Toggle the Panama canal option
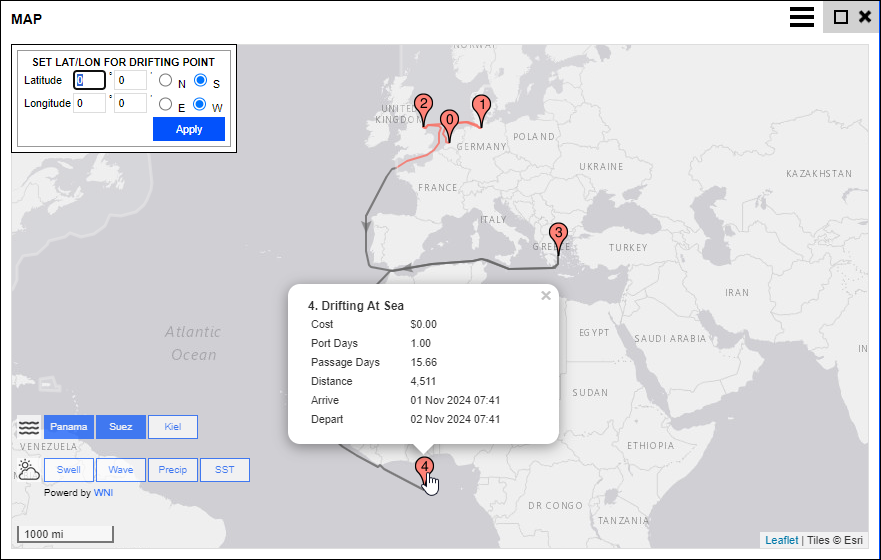The height and width of the screenshot is (560, 881). [x=69, y=428]
